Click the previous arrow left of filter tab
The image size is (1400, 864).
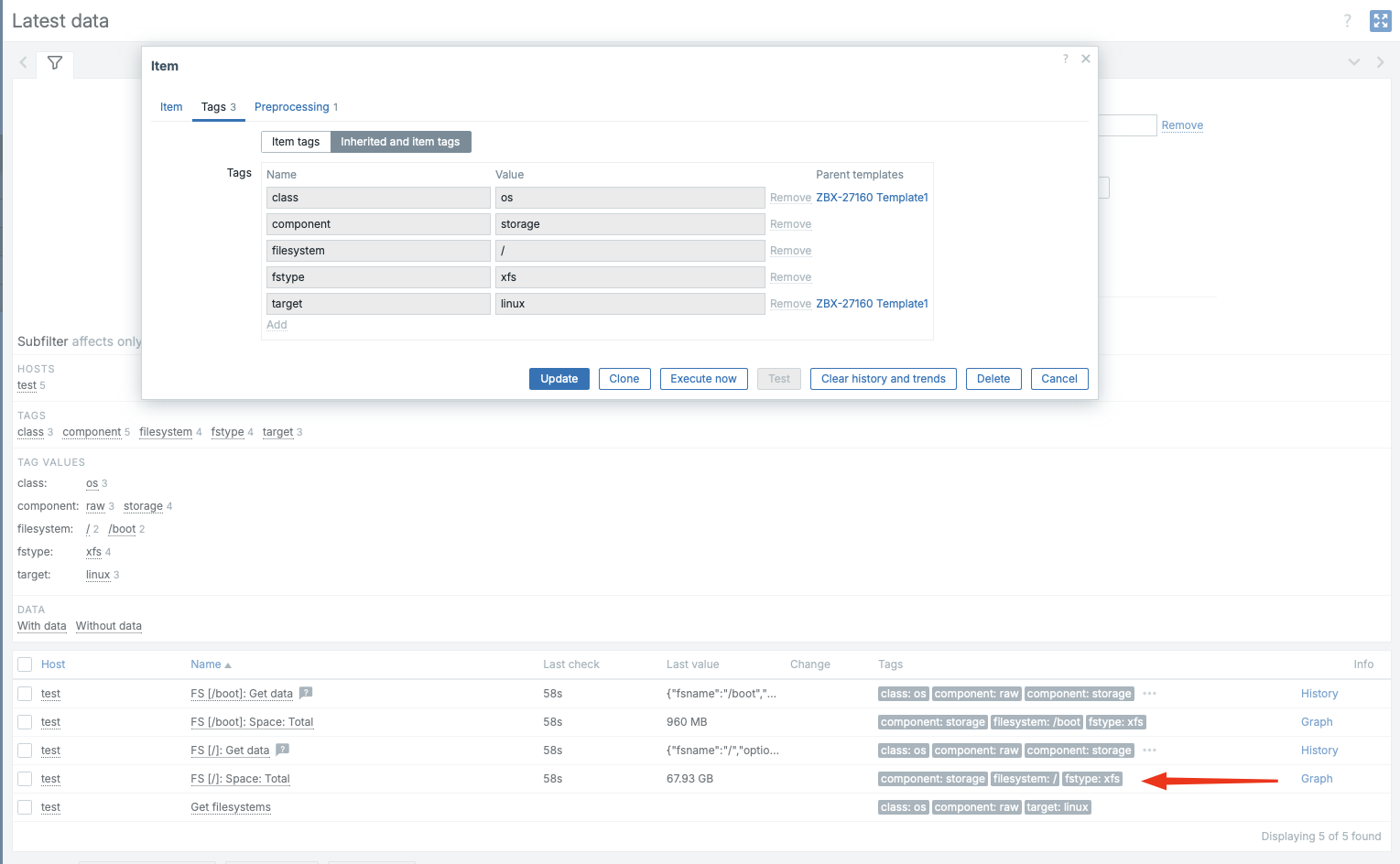pos(24,63)
